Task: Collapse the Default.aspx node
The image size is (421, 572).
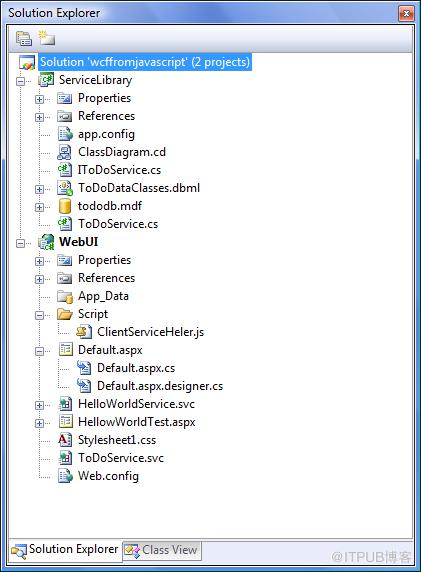Action: coord(39,351)
